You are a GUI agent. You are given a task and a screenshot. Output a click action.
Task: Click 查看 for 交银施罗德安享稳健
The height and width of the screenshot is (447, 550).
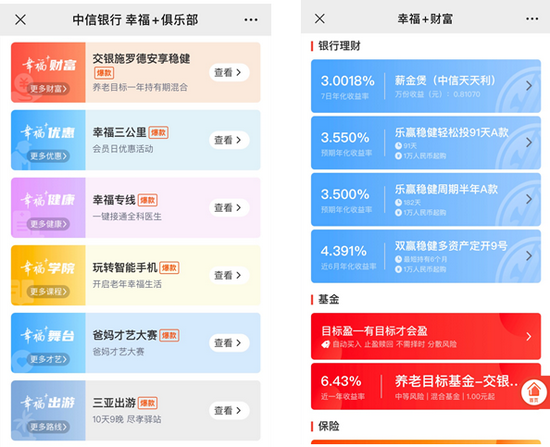click(229, 72)
